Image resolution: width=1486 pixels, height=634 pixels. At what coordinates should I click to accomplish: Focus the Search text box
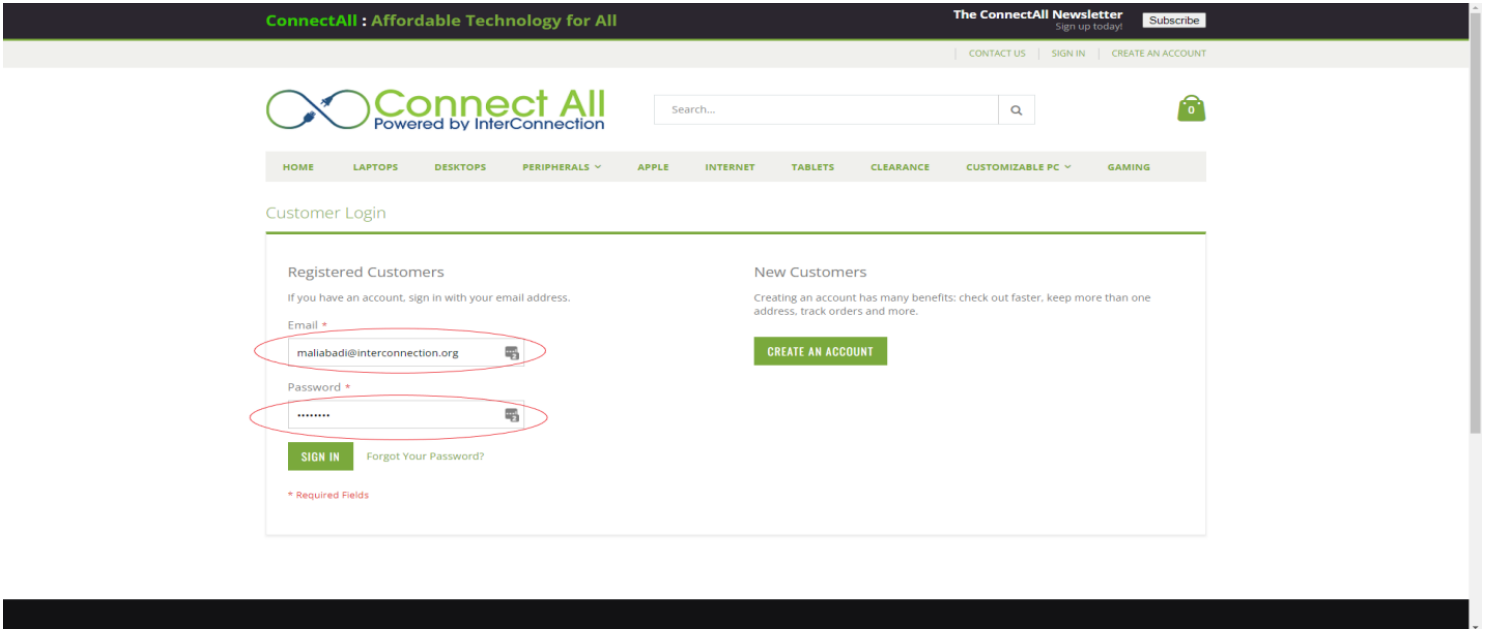coord(825,110)
